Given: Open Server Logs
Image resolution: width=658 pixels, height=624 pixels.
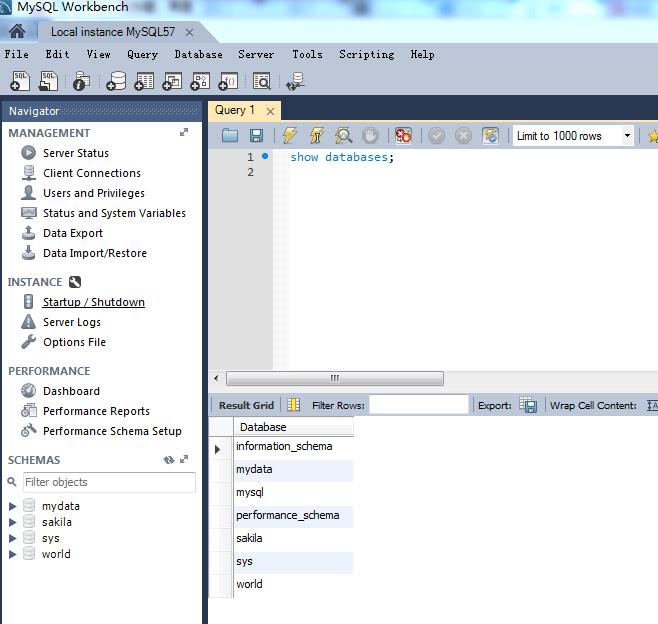Looking at the screenshot, I should (72, 322).
